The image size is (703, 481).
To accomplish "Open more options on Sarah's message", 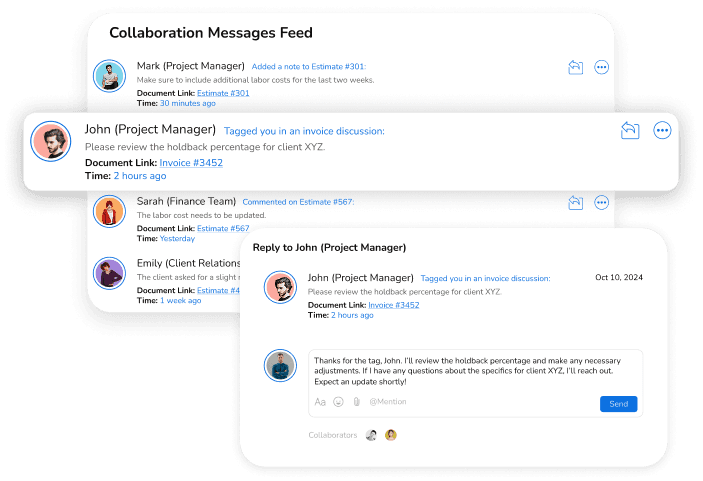I will [601, 203].
